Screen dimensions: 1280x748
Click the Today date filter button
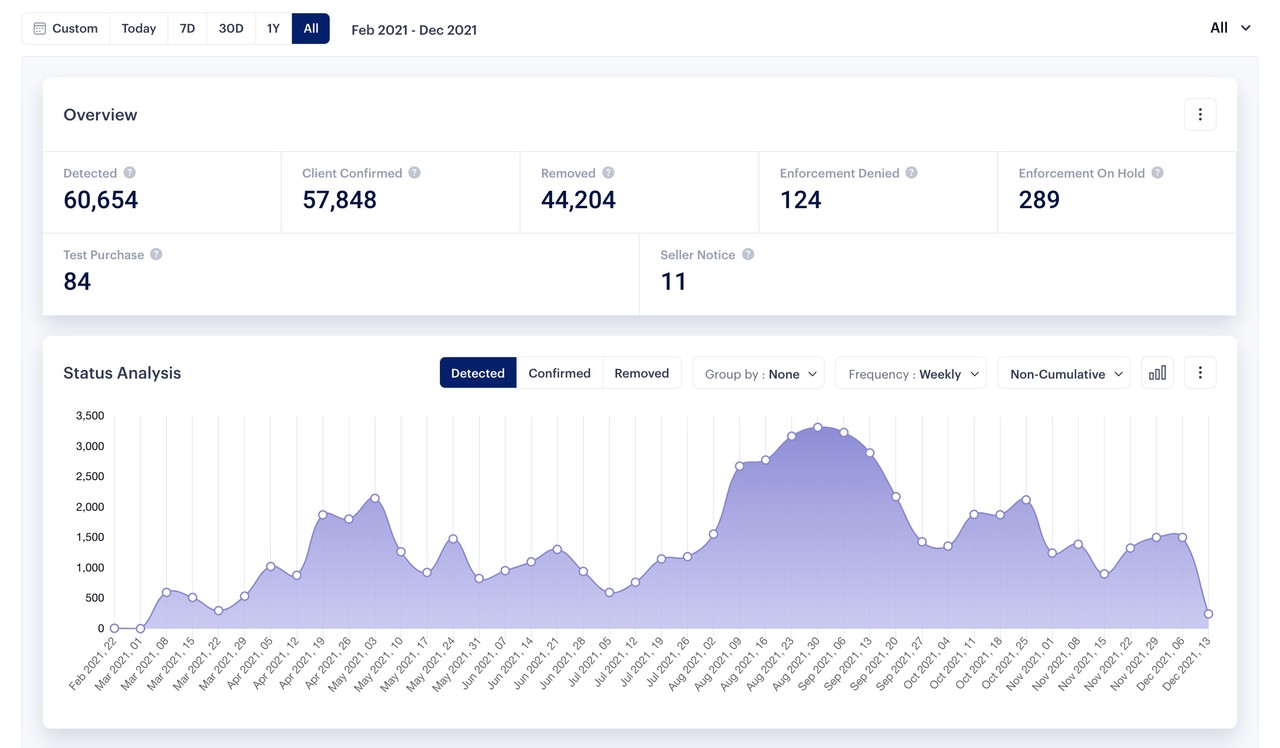click(139, 29)
